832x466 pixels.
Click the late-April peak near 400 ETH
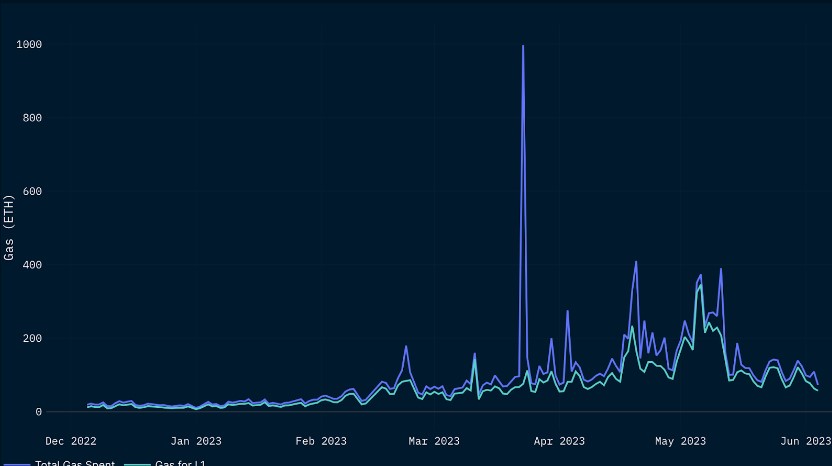636,263
